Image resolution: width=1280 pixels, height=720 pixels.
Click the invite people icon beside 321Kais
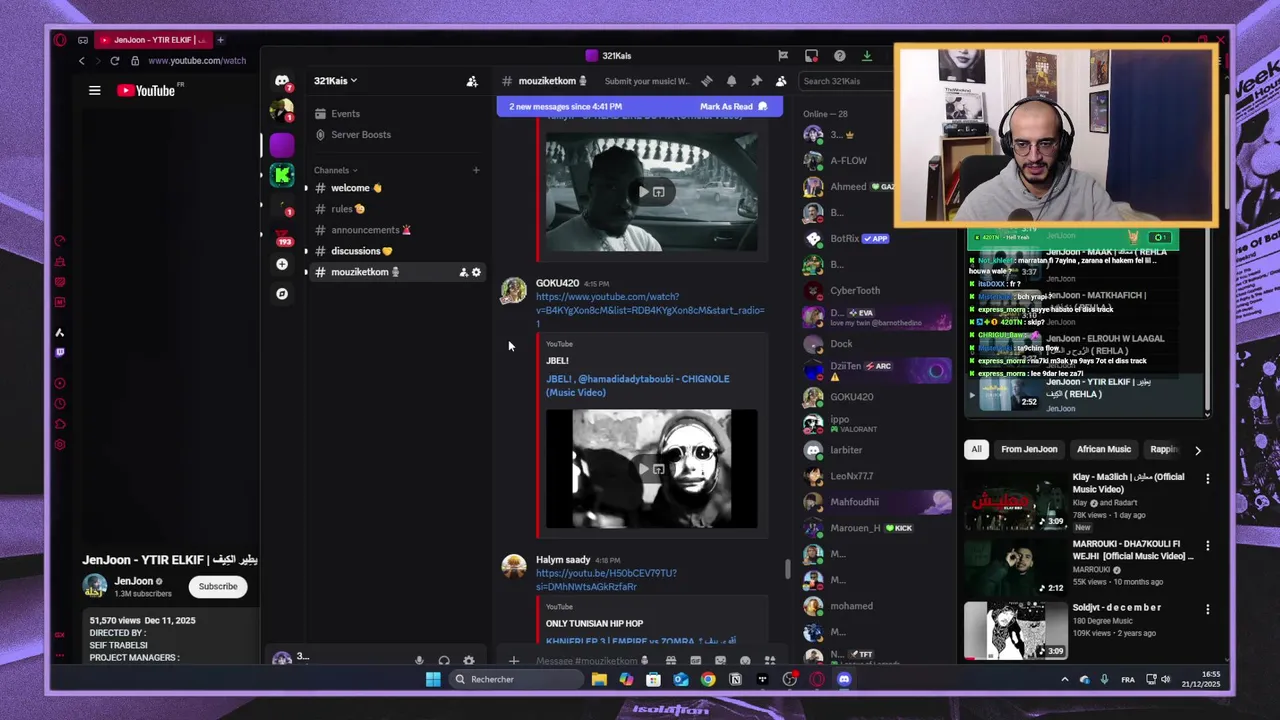(x=472, y=81)
